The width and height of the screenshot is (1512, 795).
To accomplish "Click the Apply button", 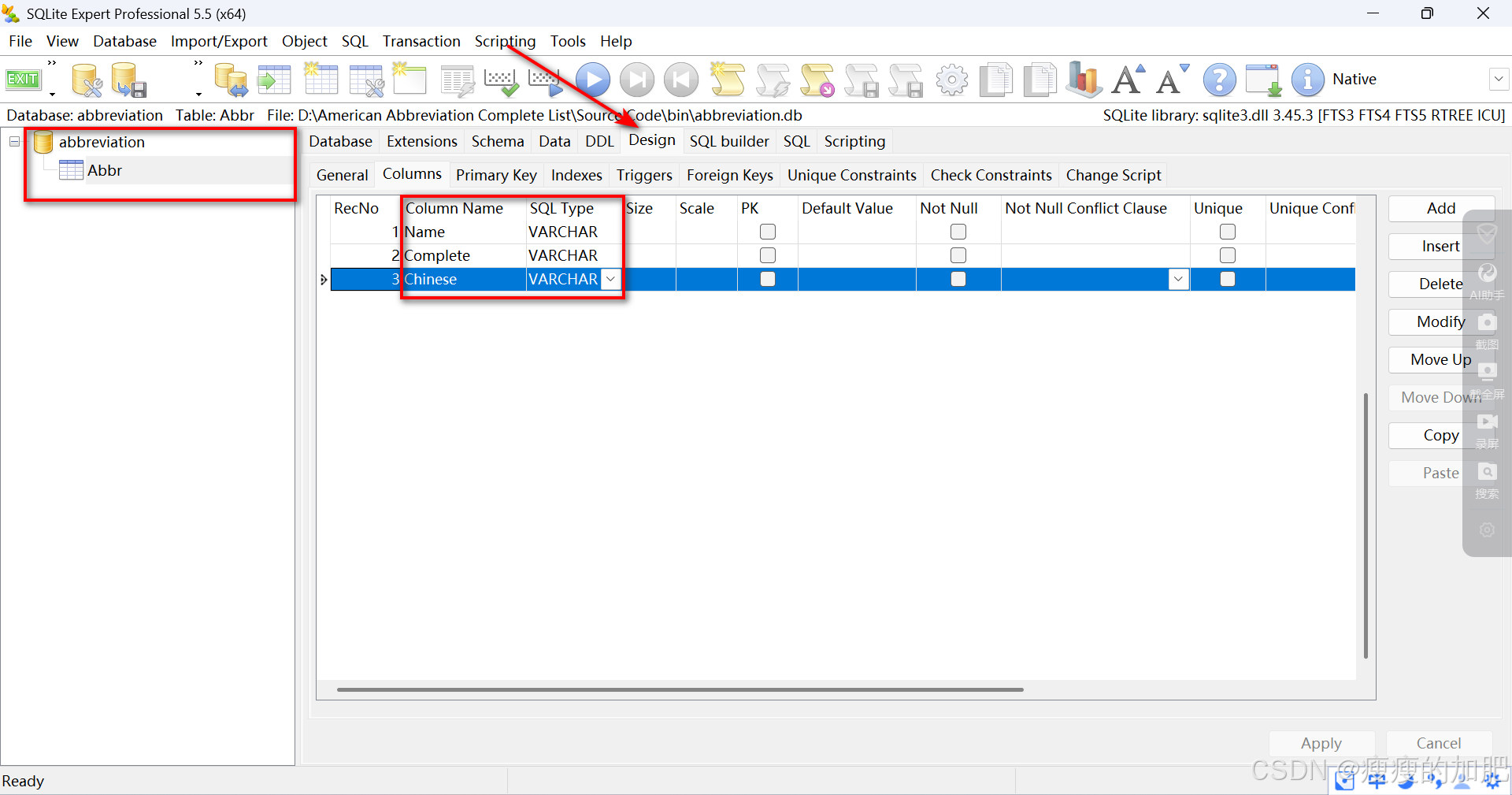I will click(x=1321, y=743).
